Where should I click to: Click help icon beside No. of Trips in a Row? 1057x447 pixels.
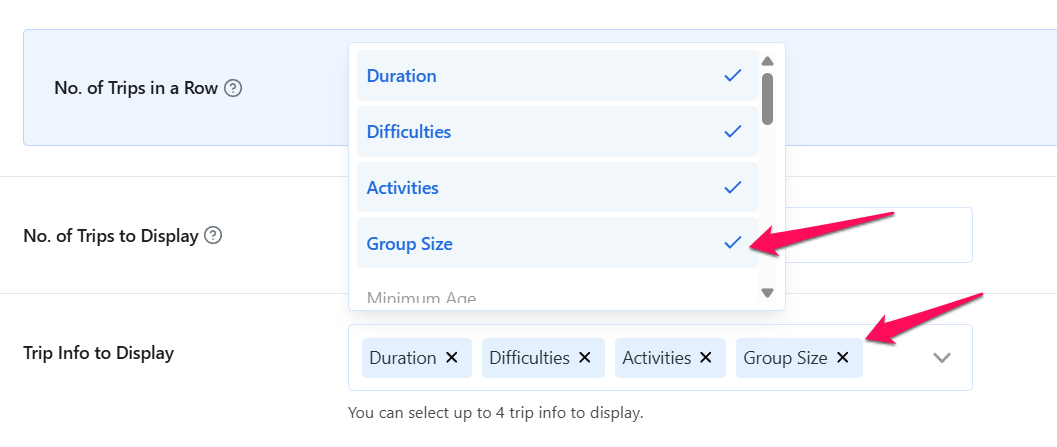pyautogui.click(x=233, y=88)
